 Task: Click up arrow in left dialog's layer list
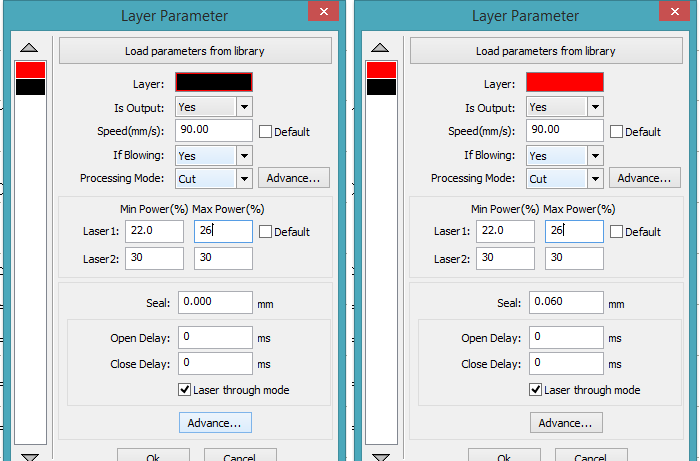pos(29,48)
